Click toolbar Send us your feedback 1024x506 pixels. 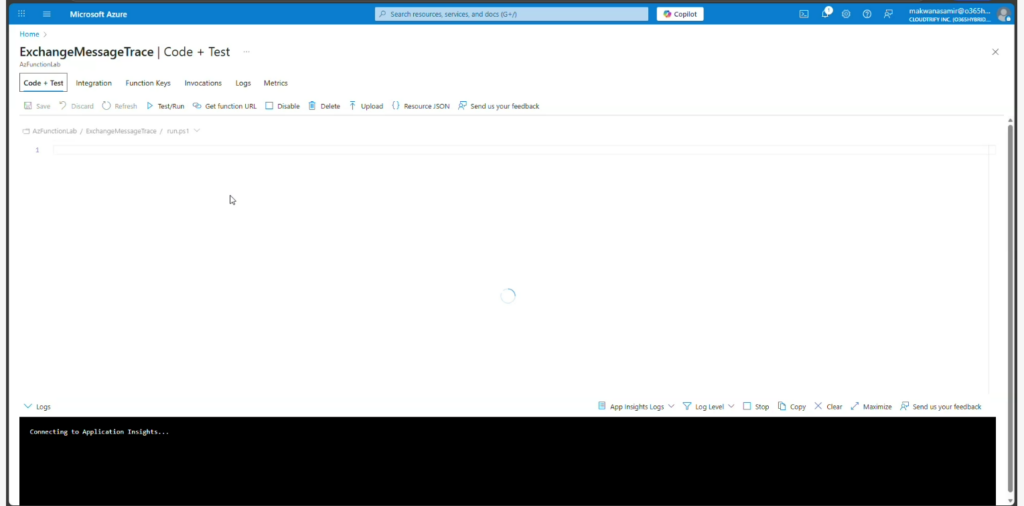point(499,106)
